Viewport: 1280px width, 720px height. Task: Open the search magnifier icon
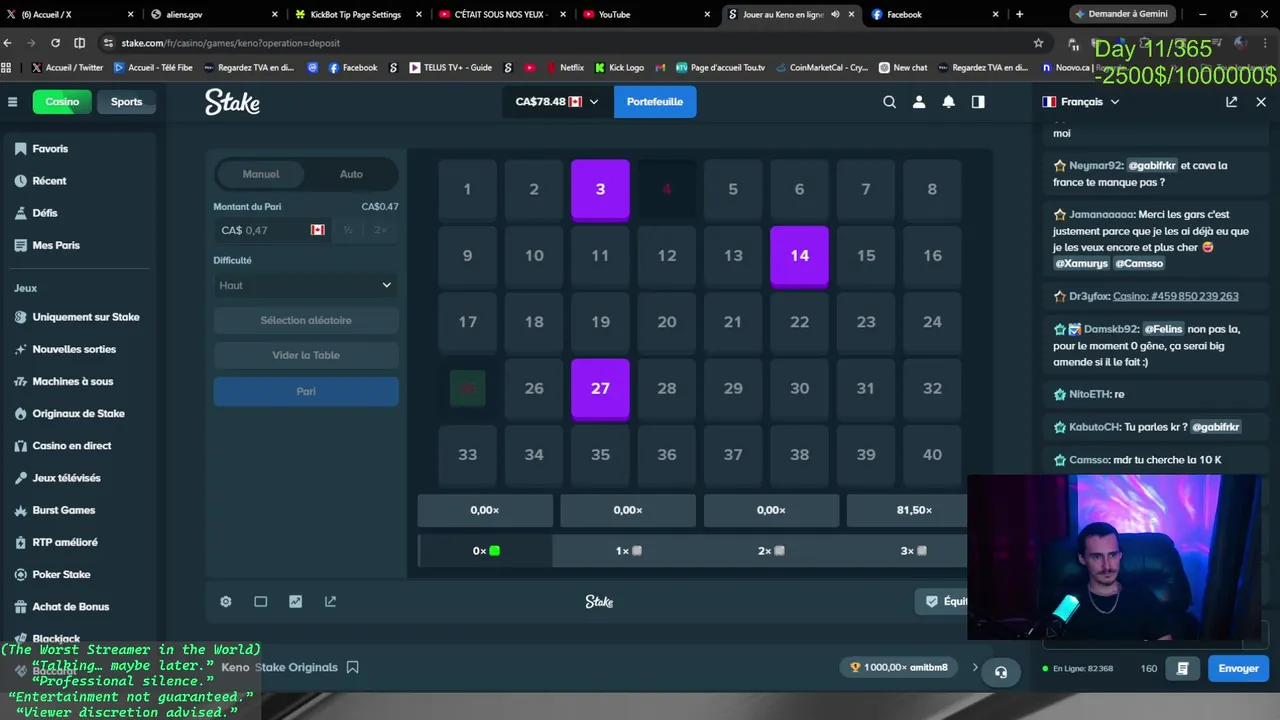point(889,102)
